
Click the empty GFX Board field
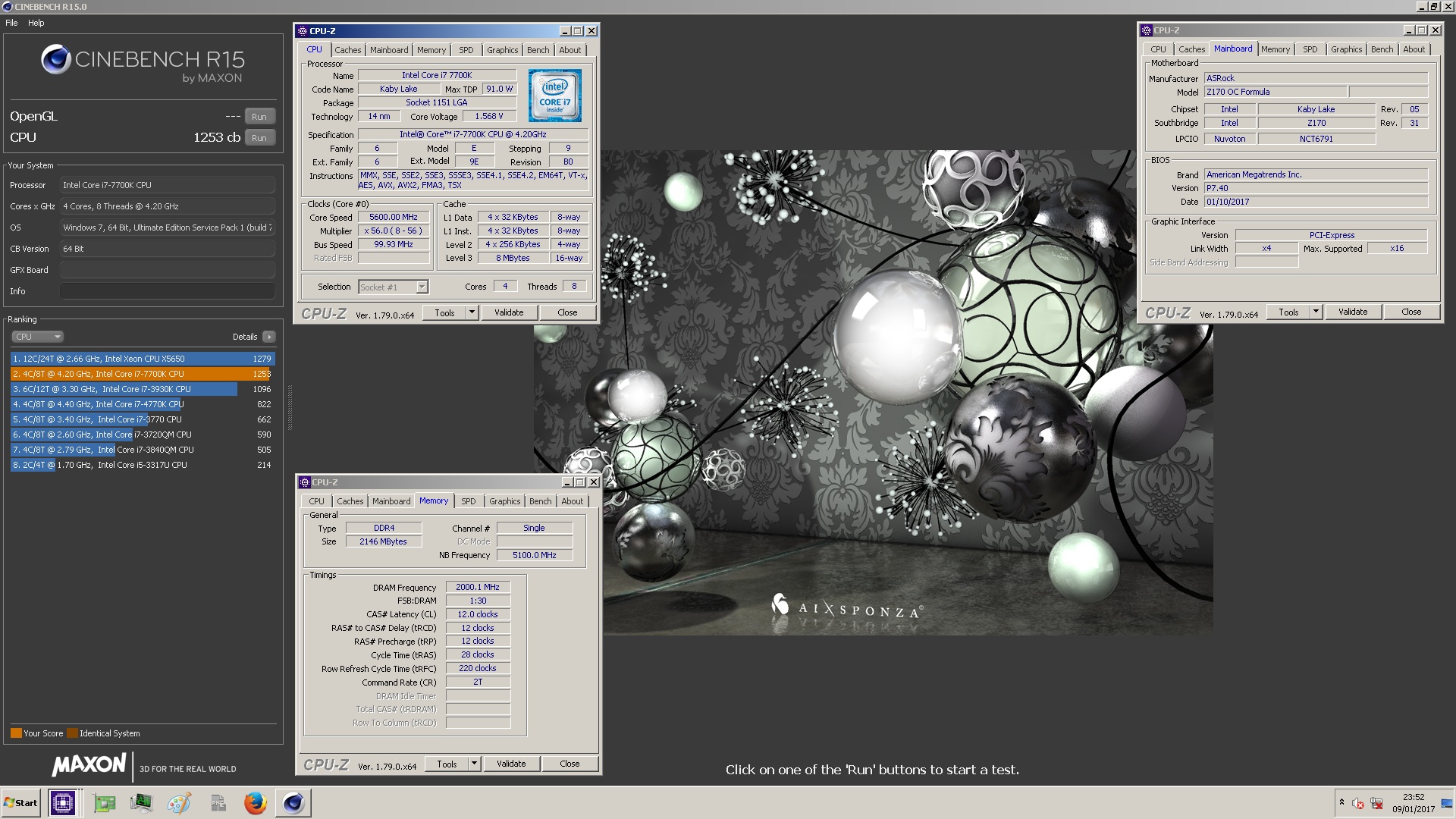click(168, 270)
